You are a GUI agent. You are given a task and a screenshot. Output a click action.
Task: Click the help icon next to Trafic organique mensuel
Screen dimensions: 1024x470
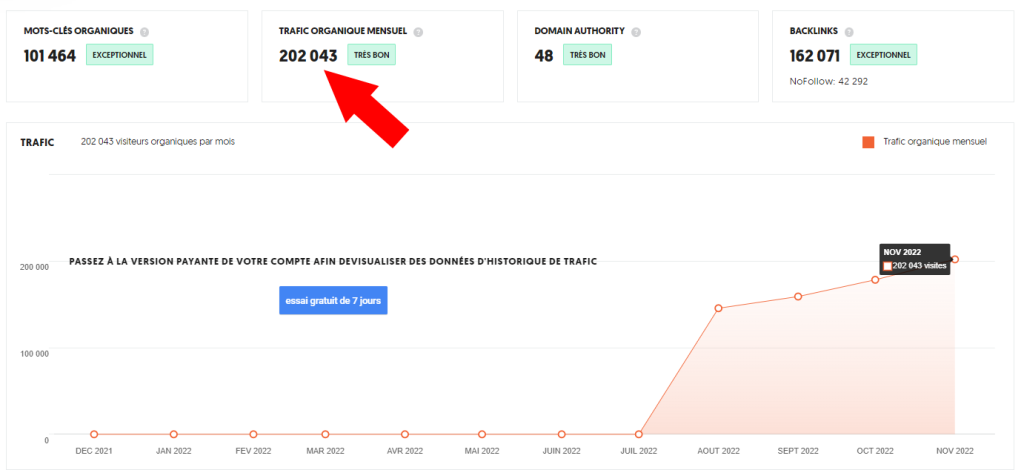418,31
